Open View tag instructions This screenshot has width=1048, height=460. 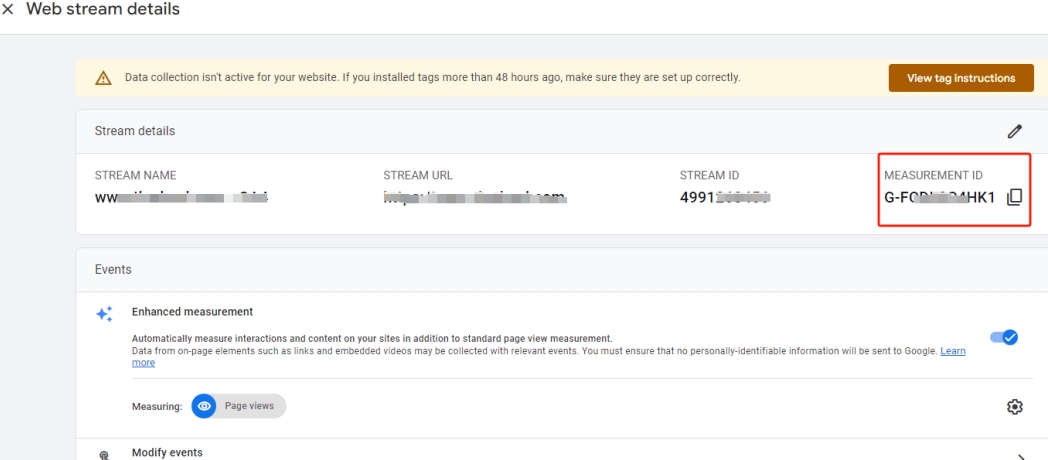point(960,78)
